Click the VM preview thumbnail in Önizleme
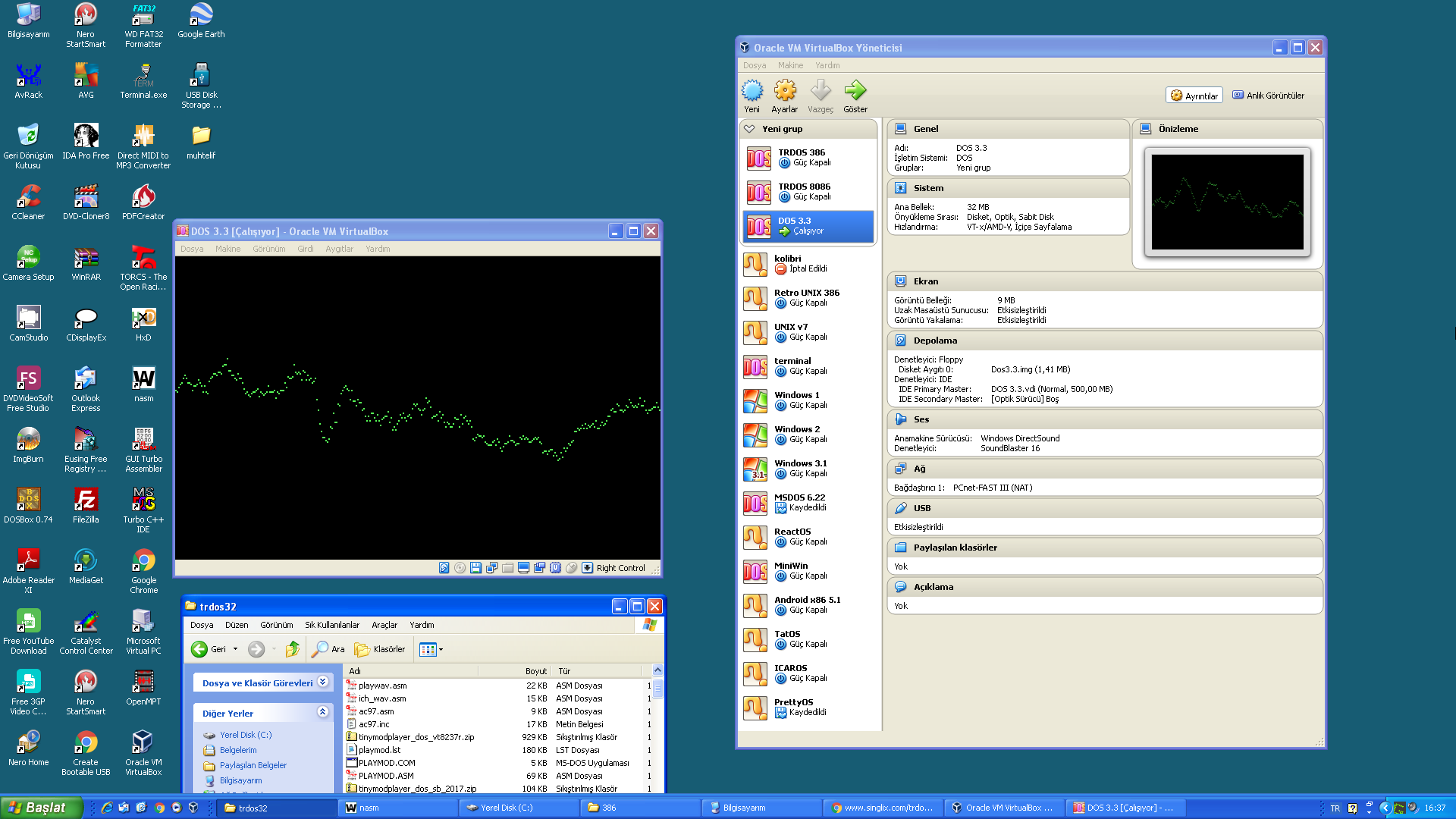Image resolution: width=1456 pixels, height=819 pixels. tap(1228, 202)
